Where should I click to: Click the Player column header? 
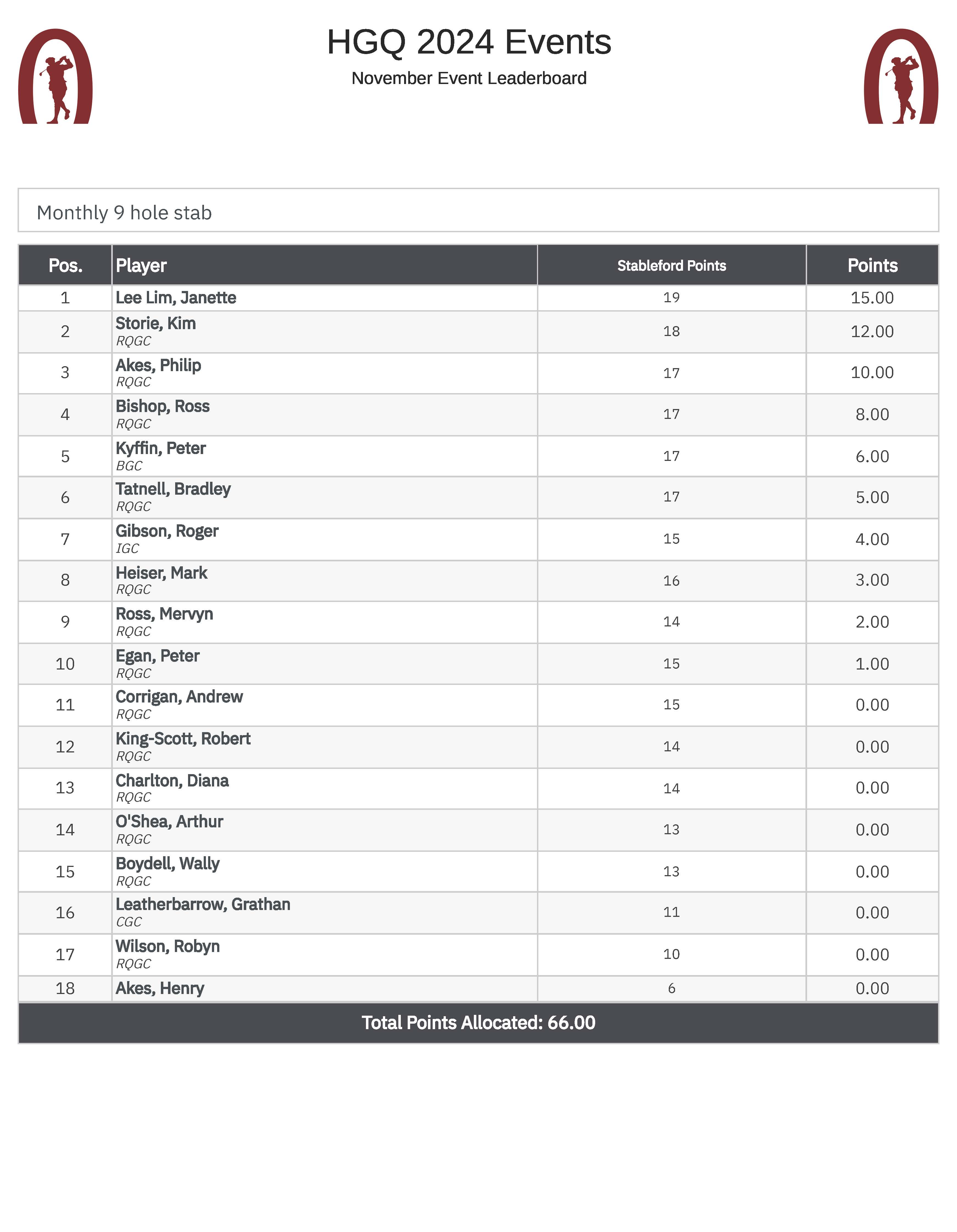pos(141,265)
